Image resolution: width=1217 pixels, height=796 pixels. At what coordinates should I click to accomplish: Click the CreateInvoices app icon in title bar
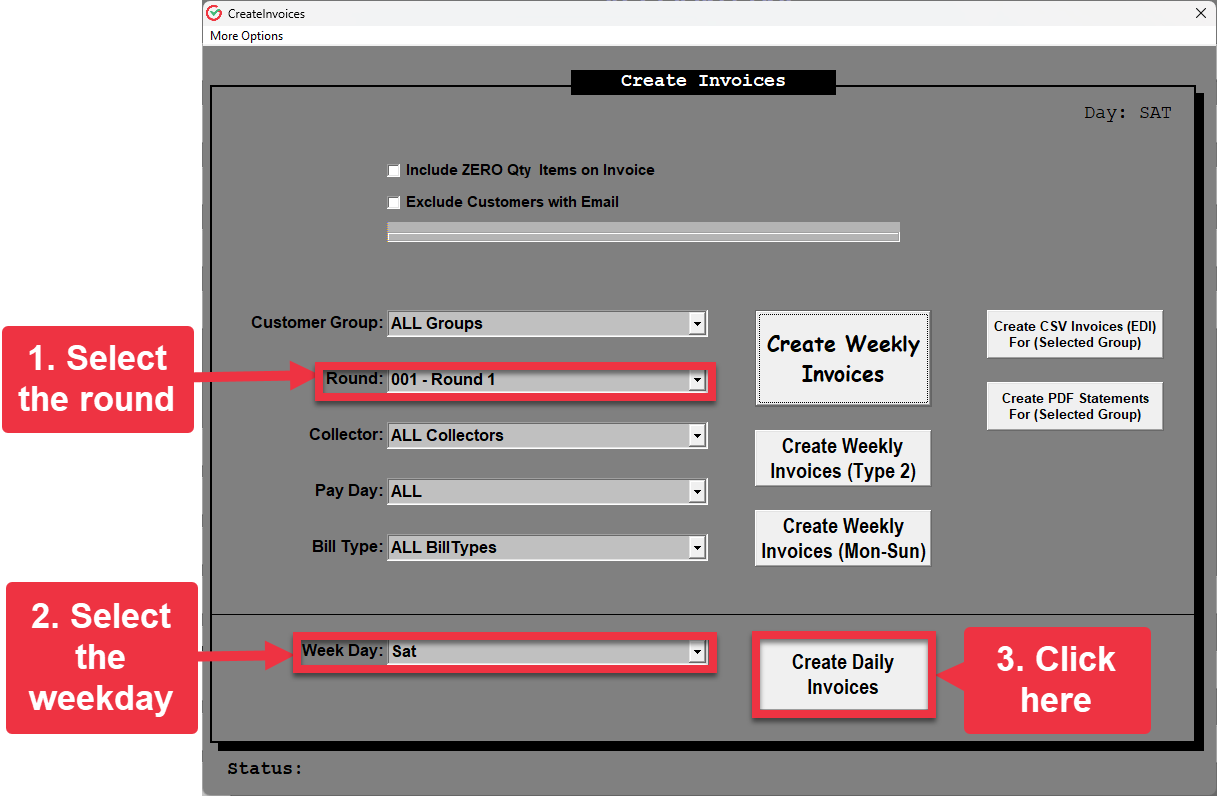(213, 14)
